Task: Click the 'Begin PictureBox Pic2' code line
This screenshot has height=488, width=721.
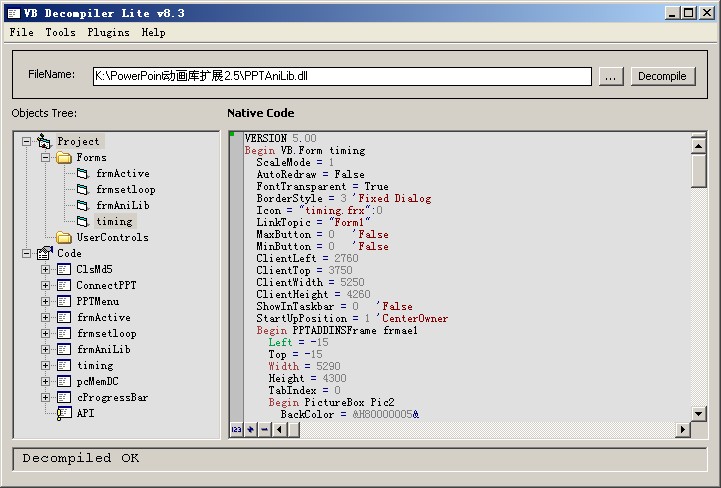Action: 332,402
